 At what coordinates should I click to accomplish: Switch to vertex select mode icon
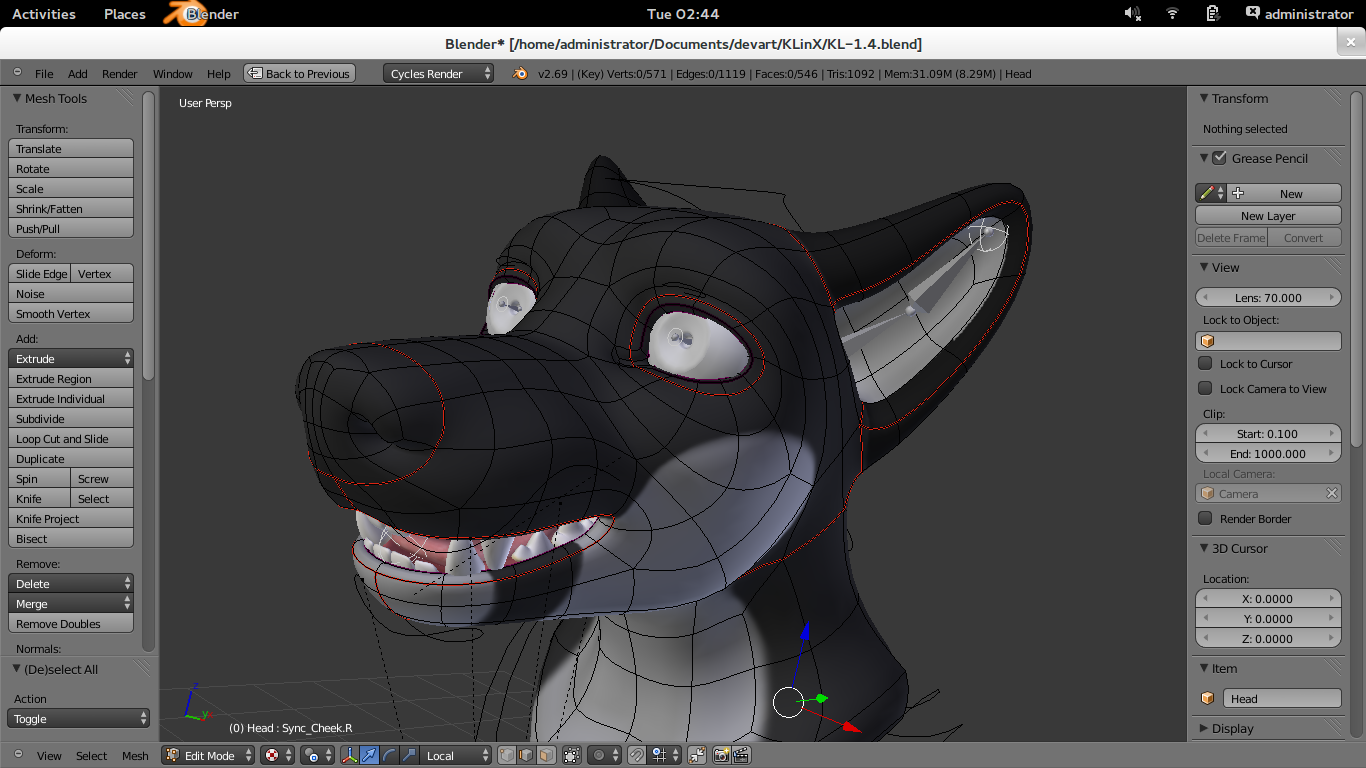coord(507,755)
